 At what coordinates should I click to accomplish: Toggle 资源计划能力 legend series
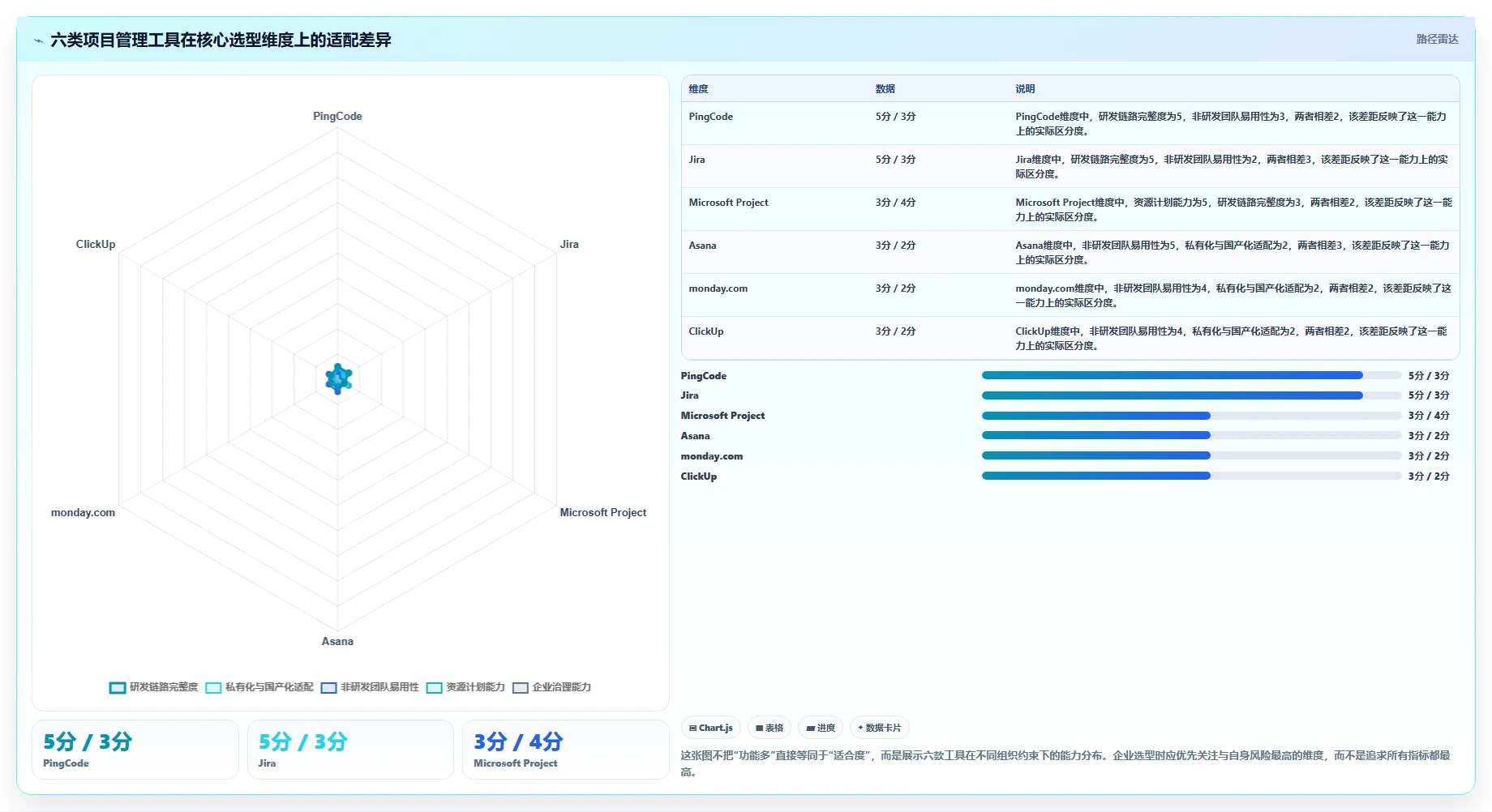tap(465, 687)
